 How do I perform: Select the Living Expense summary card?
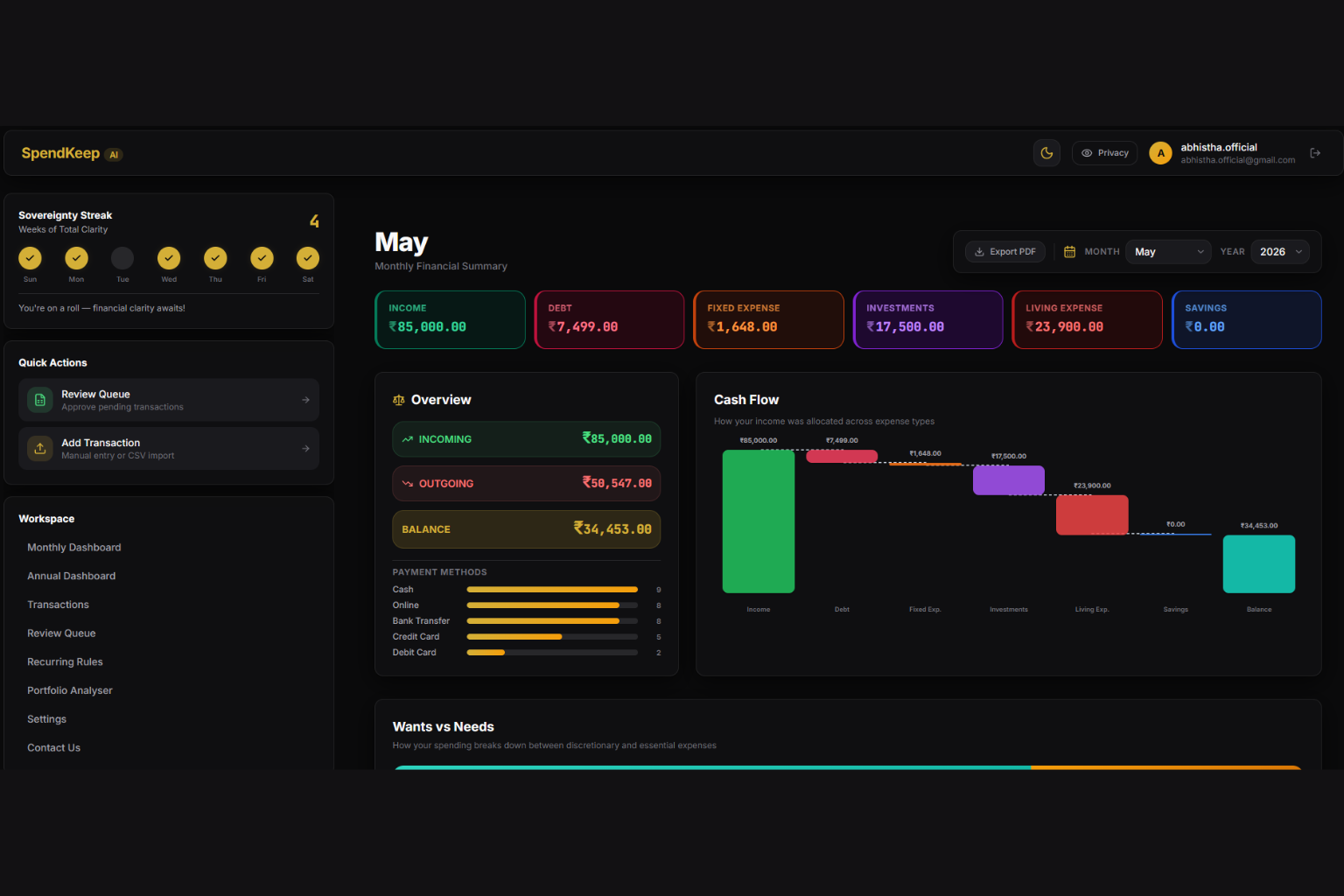click(x=1088, y=320)
